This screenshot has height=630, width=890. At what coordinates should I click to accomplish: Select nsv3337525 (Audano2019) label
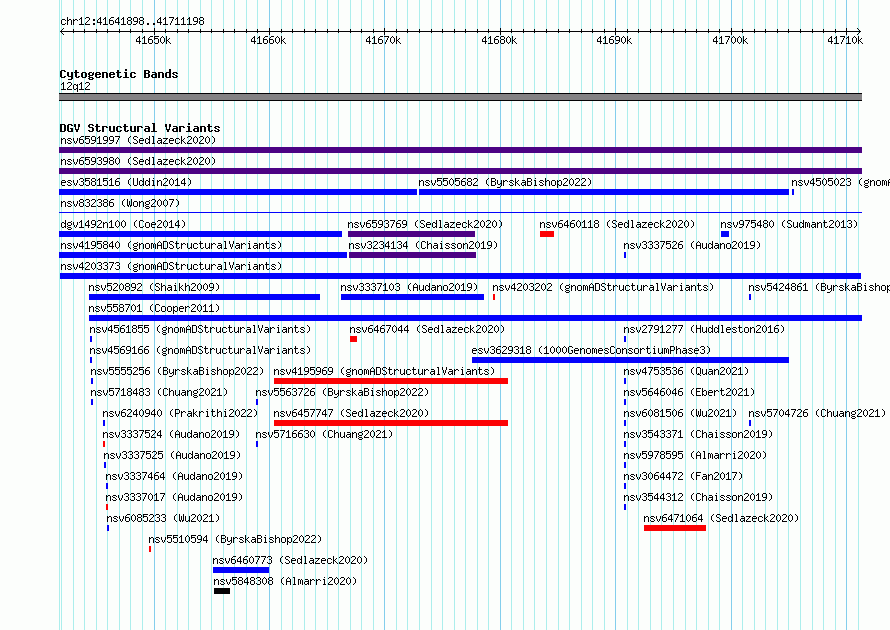(172, 455)
